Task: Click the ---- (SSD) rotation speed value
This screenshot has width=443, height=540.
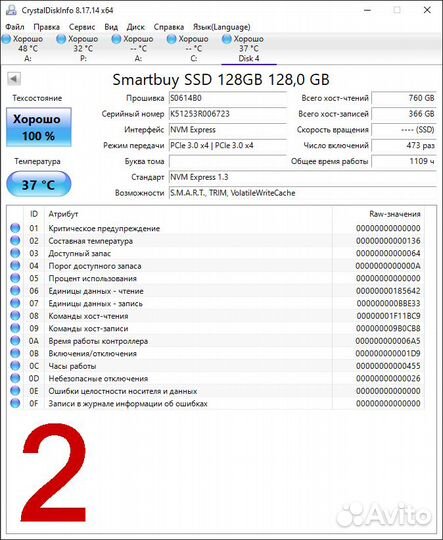Action: [404, 130]
